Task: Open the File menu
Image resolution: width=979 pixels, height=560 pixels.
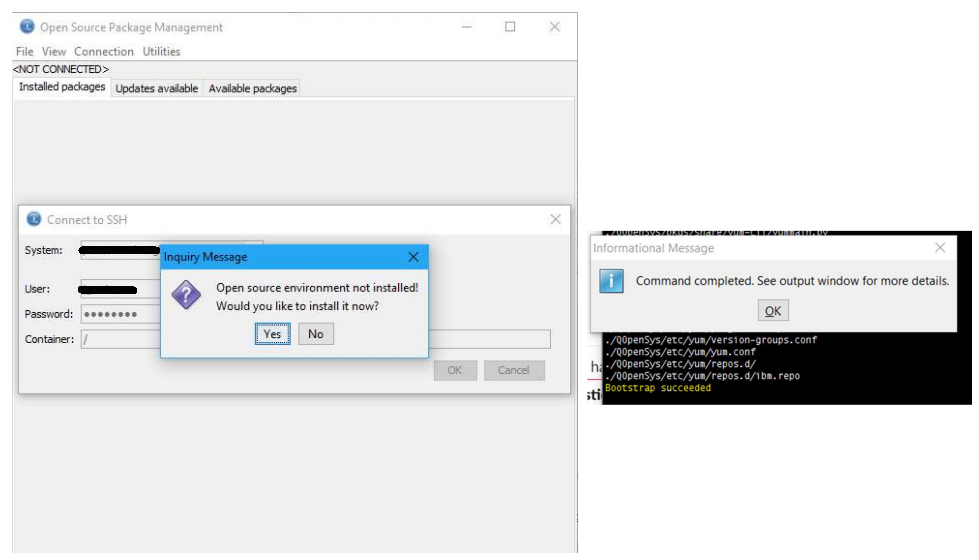Action: 25,51
